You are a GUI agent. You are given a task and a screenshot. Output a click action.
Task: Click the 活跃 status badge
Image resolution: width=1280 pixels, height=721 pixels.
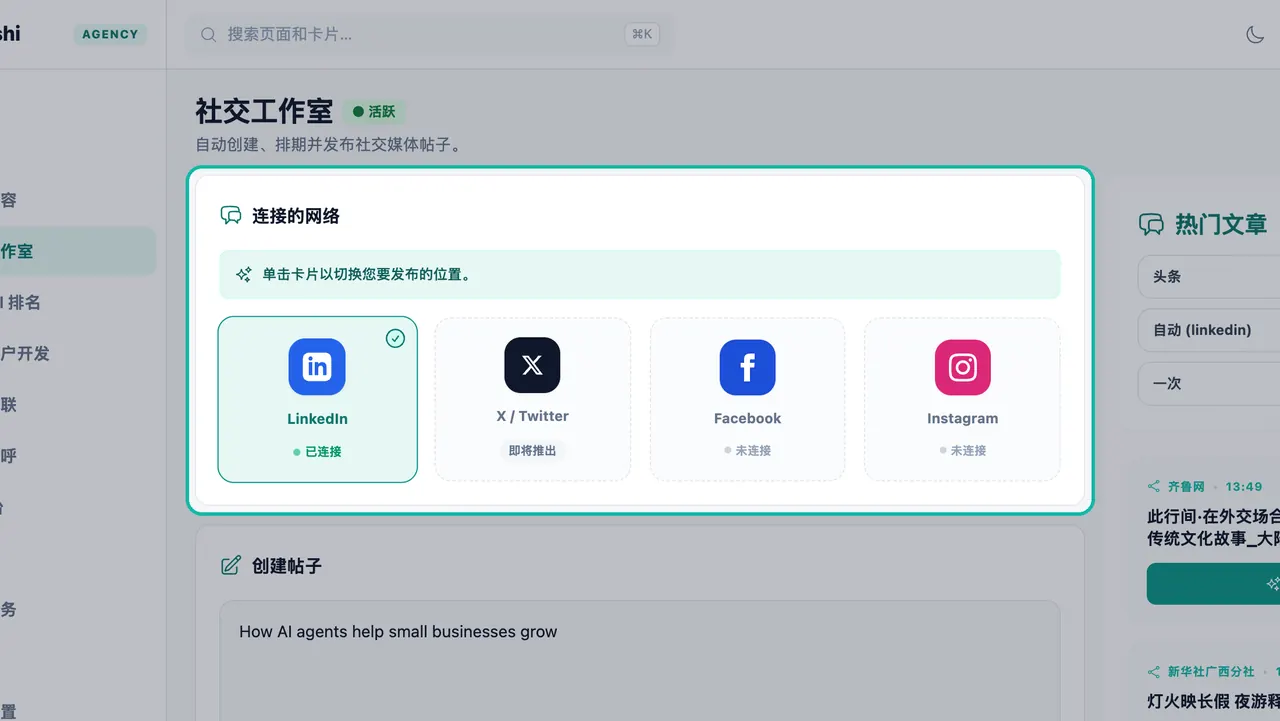click(x=375, y=112)
